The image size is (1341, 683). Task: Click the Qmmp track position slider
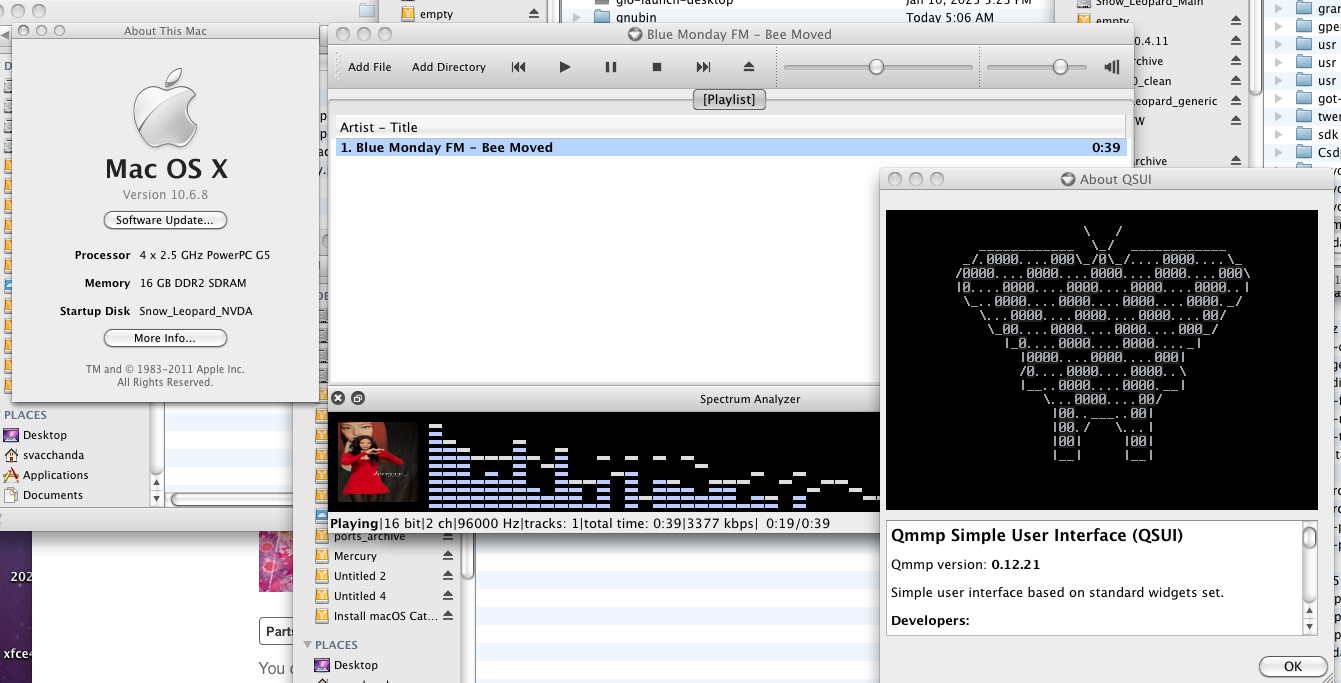point(878,67)
